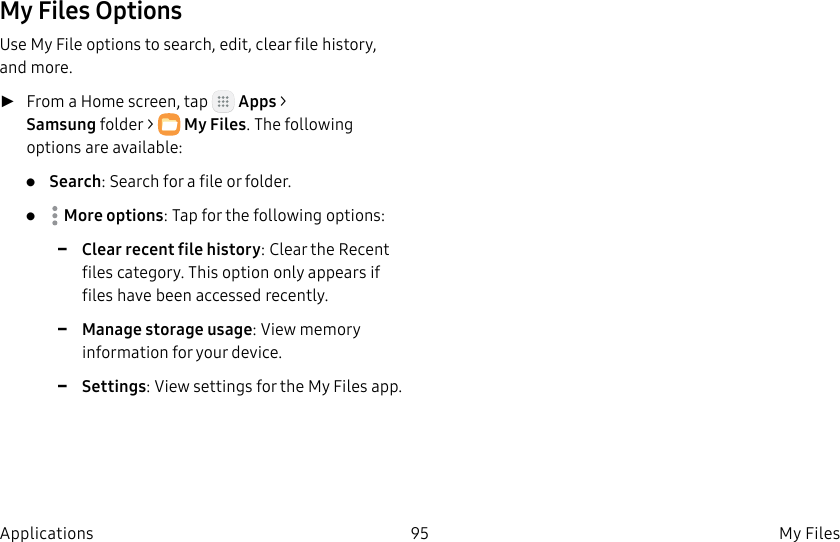840x542 pixels.
Task: Click the bold Samsung text
Action: (61, 125)
